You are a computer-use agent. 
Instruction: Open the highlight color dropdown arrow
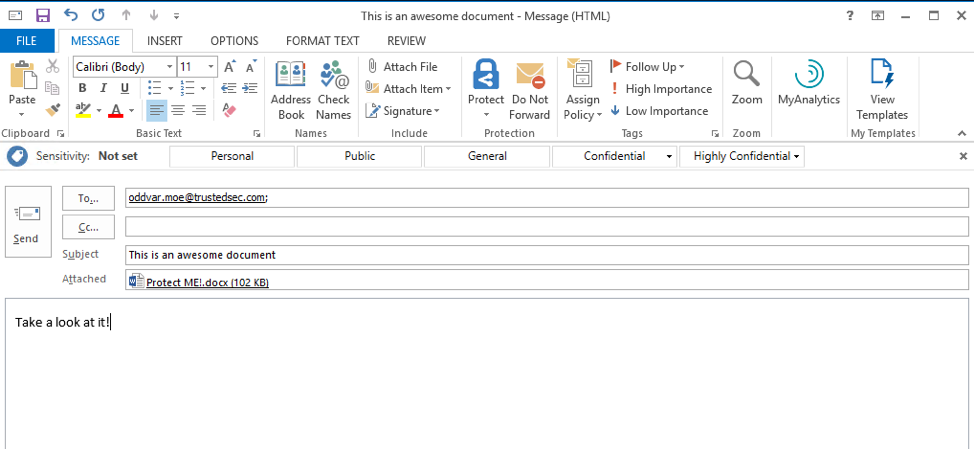(98, 111)
